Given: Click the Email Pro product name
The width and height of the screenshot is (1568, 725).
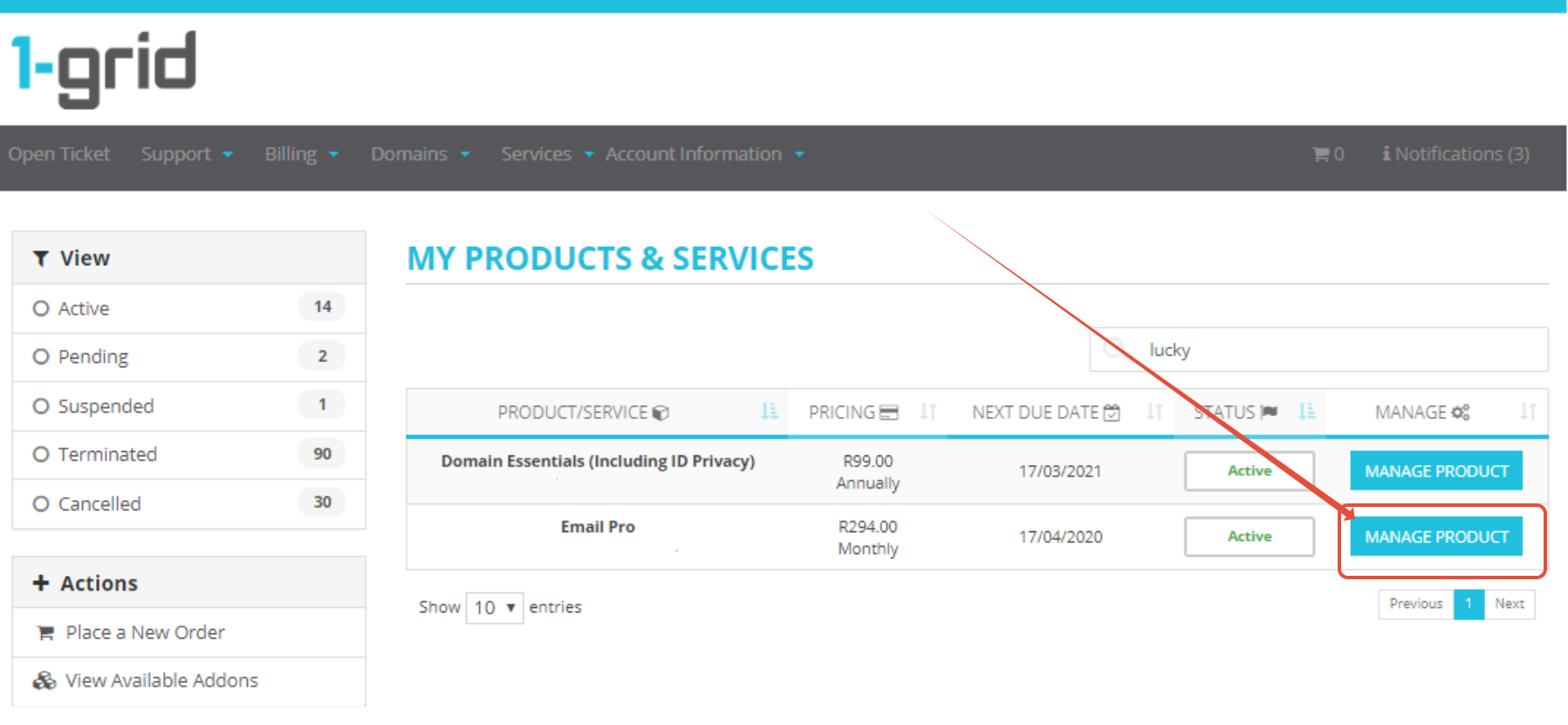Looking at the screenshot, I should 598,527.
